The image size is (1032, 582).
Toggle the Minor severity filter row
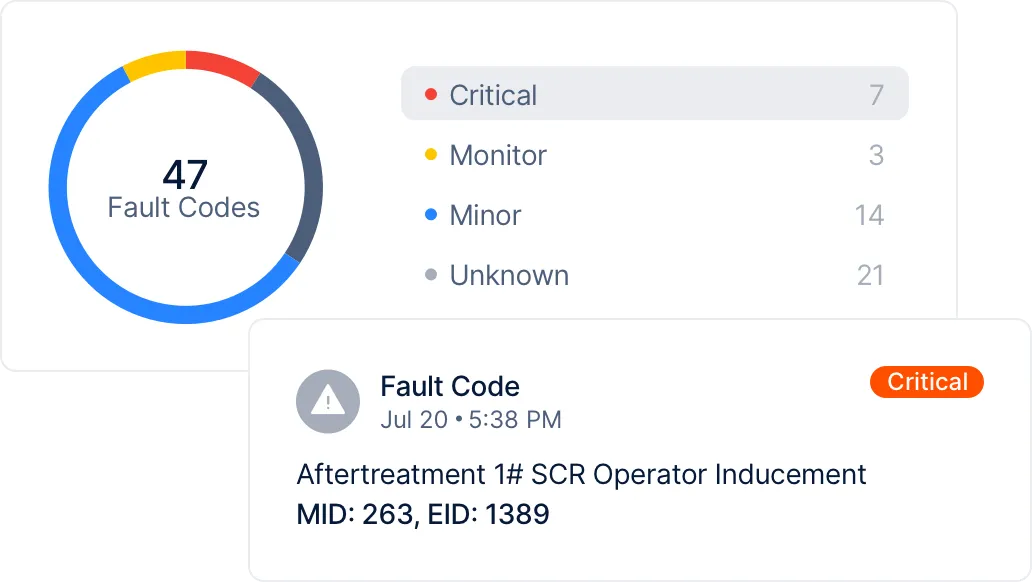coord(654,215)
